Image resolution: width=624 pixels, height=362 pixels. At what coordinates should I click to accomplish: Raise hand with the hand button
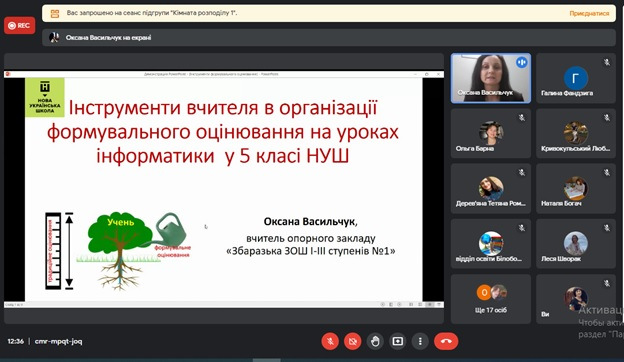click(375, 341)
